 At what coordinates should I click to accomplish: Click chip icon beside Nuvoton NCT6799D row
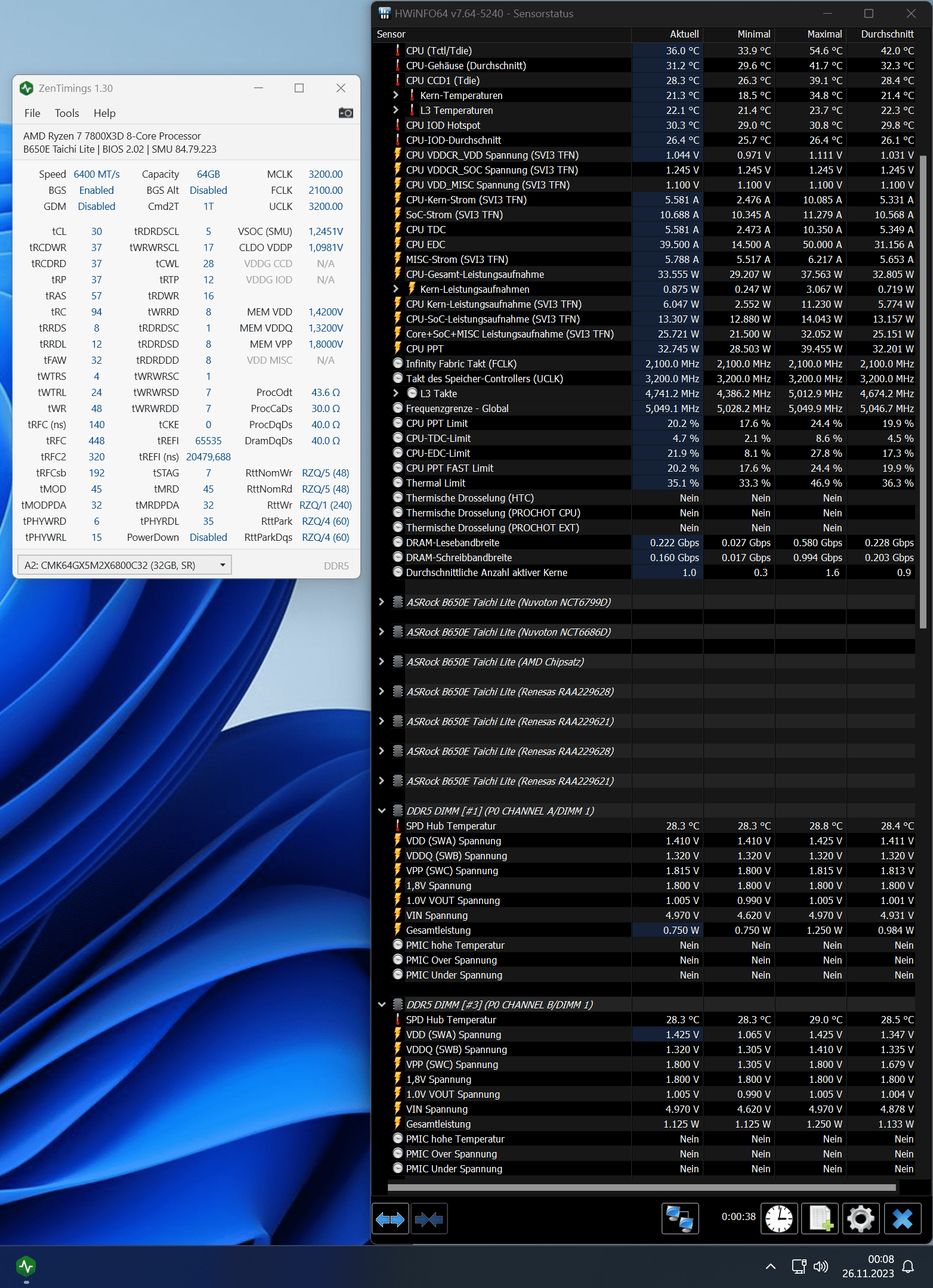tap(398, 602)
